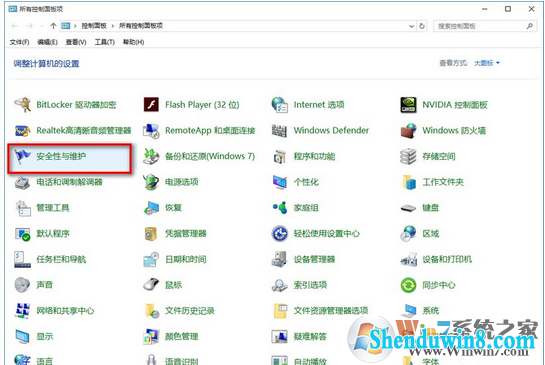Open the Flash Player (32 位) icon
This screenshot has height=365, width=545.
[151, 105]
